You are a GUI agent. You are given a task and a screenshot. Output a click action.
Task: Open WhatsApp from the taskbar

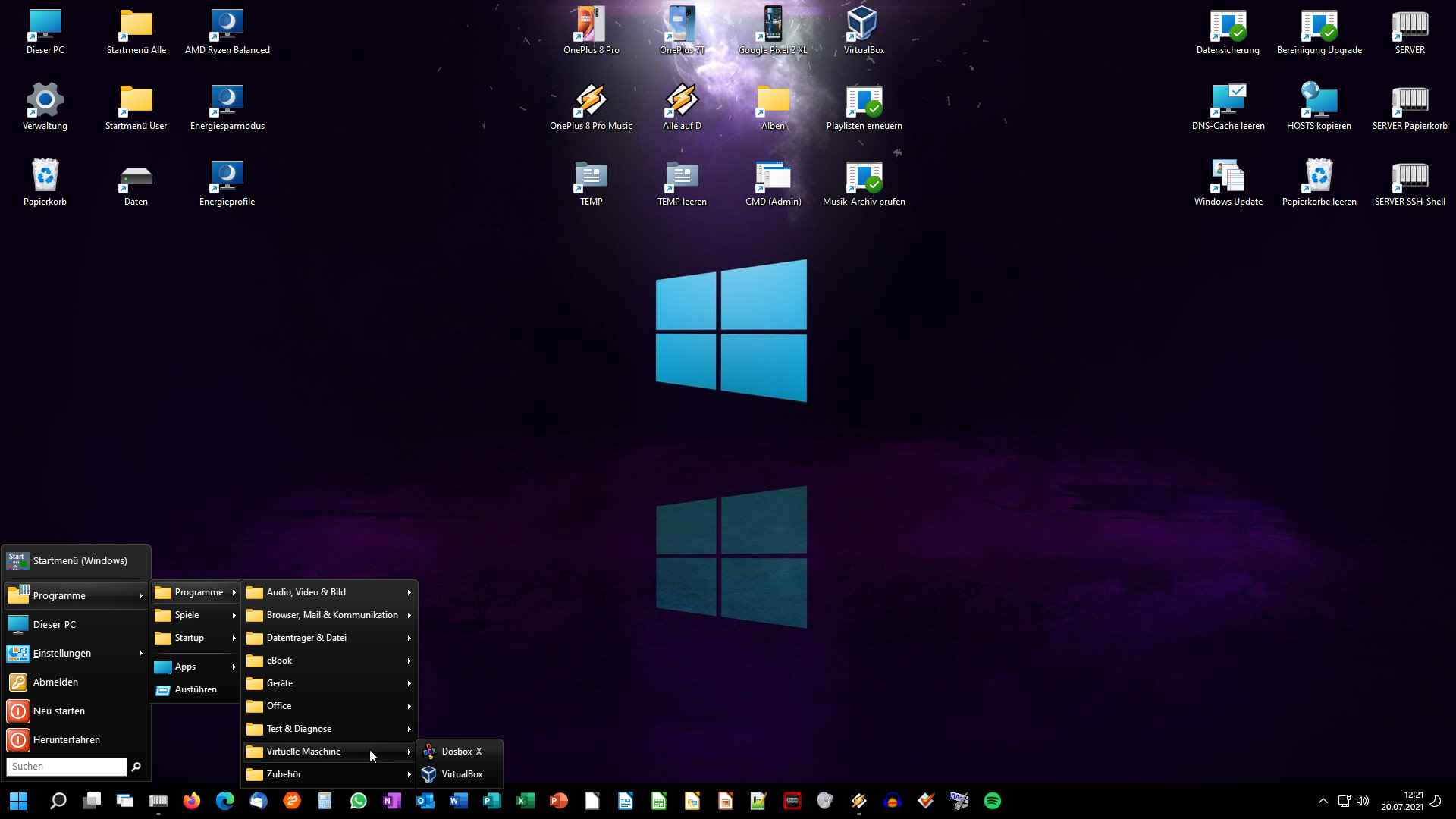(359, 801)
